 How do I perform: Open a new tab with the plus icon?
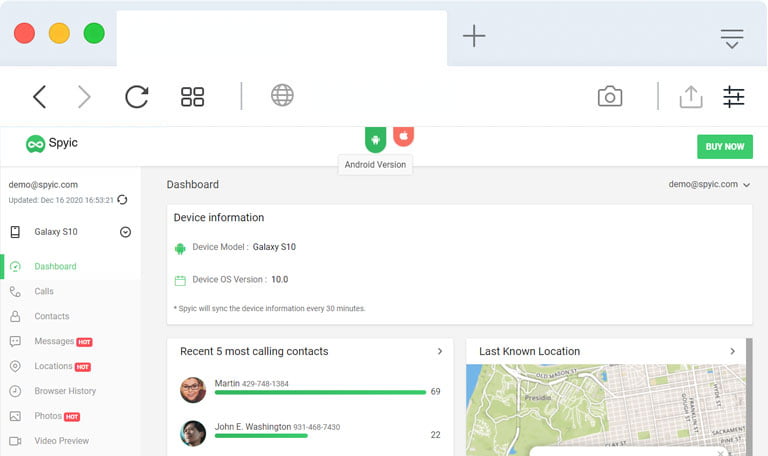tap(474, 36)
